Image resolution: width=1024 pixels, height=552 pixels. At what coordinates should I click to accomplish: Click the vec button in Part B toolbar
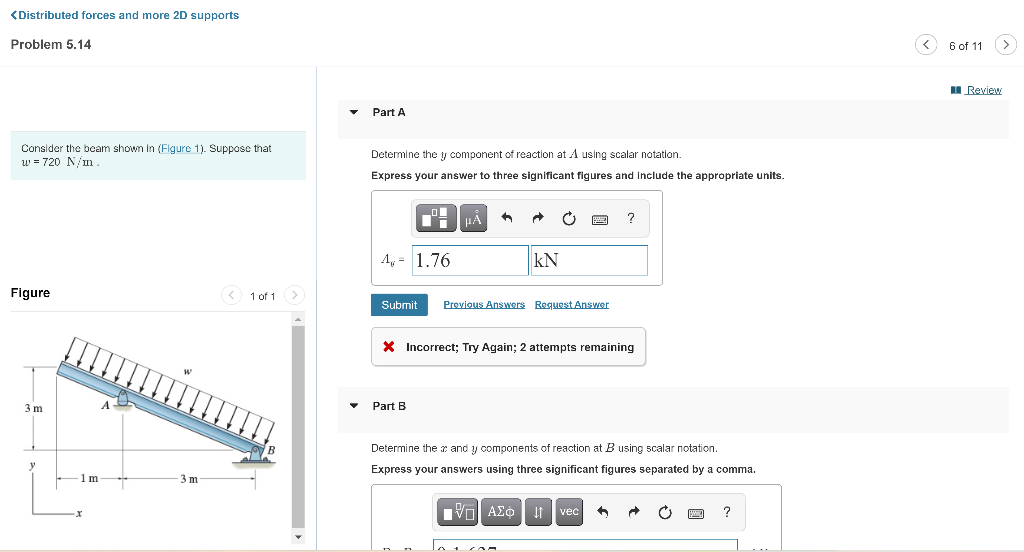569,511
